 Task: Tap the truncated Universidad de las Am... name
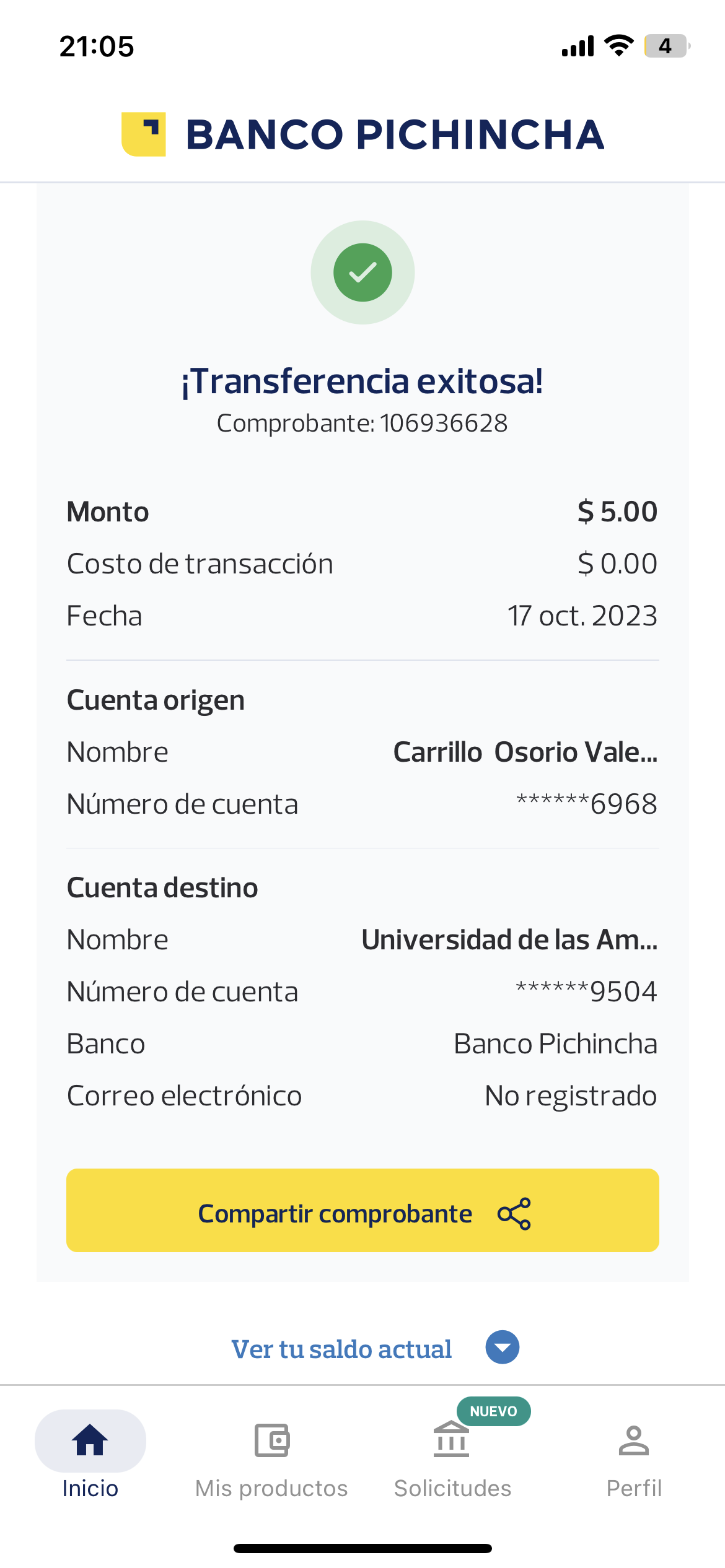509,939
